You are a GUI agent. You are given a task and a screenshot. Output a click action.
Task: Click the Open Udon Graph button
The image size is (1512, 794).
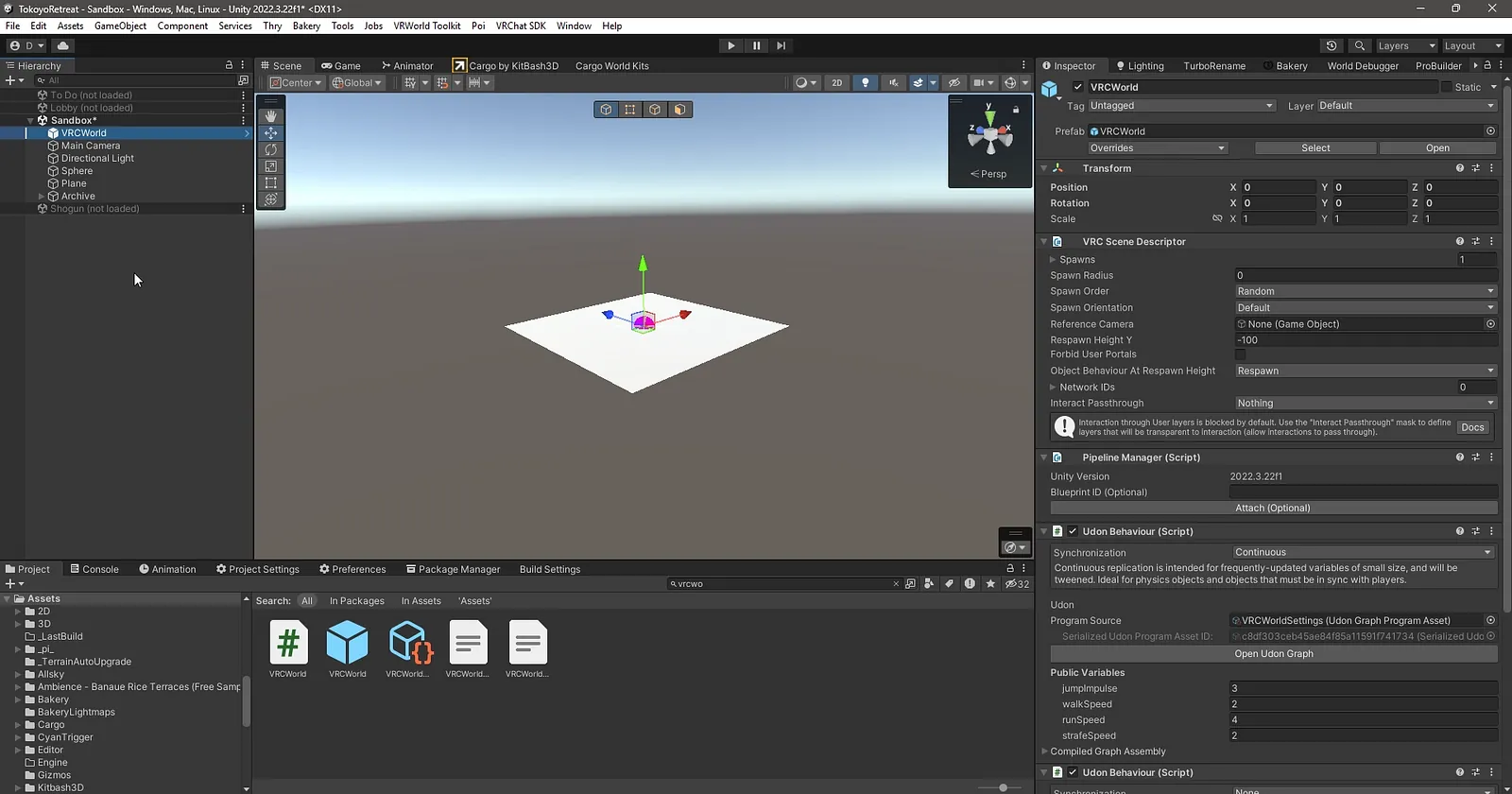(x=1273, y=654)
